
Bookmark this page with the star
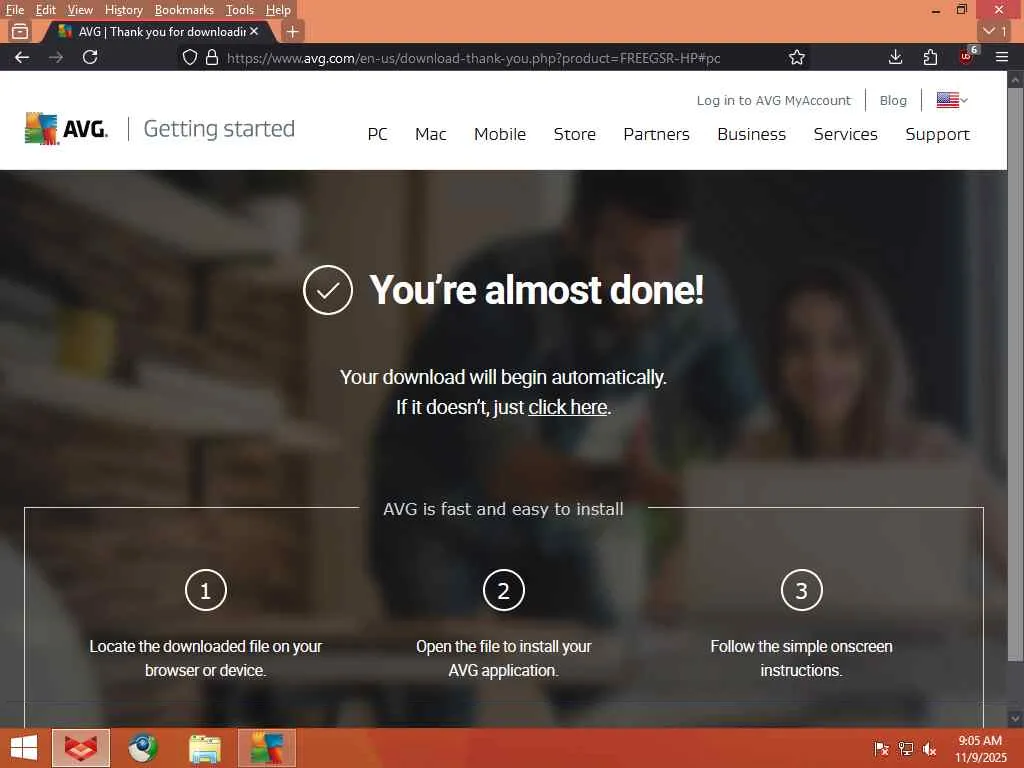[x=797, y=57]
